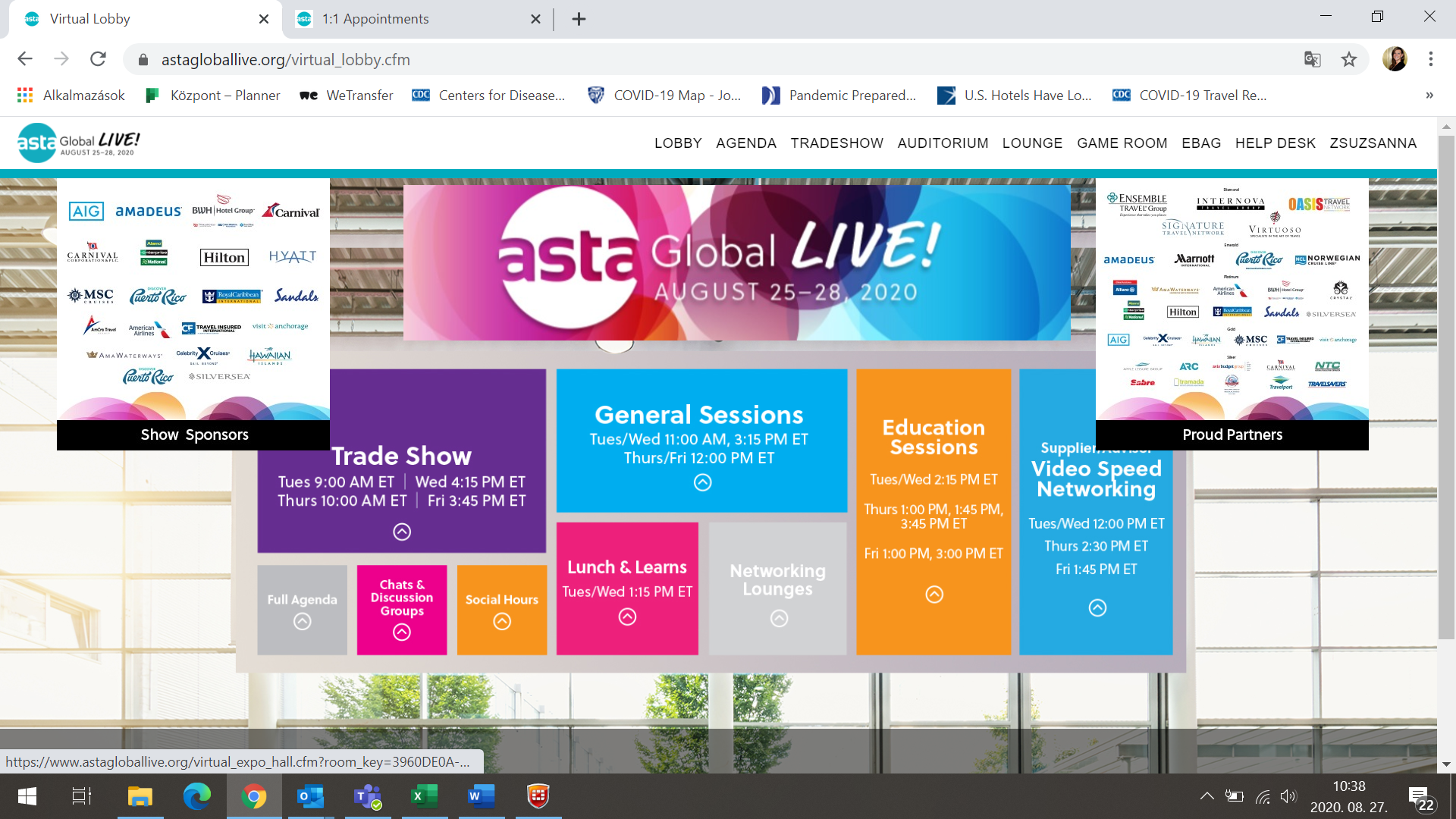Go back using browser back arrow
This screenshot has height=819, width=1456.
[x=25, y=59]
